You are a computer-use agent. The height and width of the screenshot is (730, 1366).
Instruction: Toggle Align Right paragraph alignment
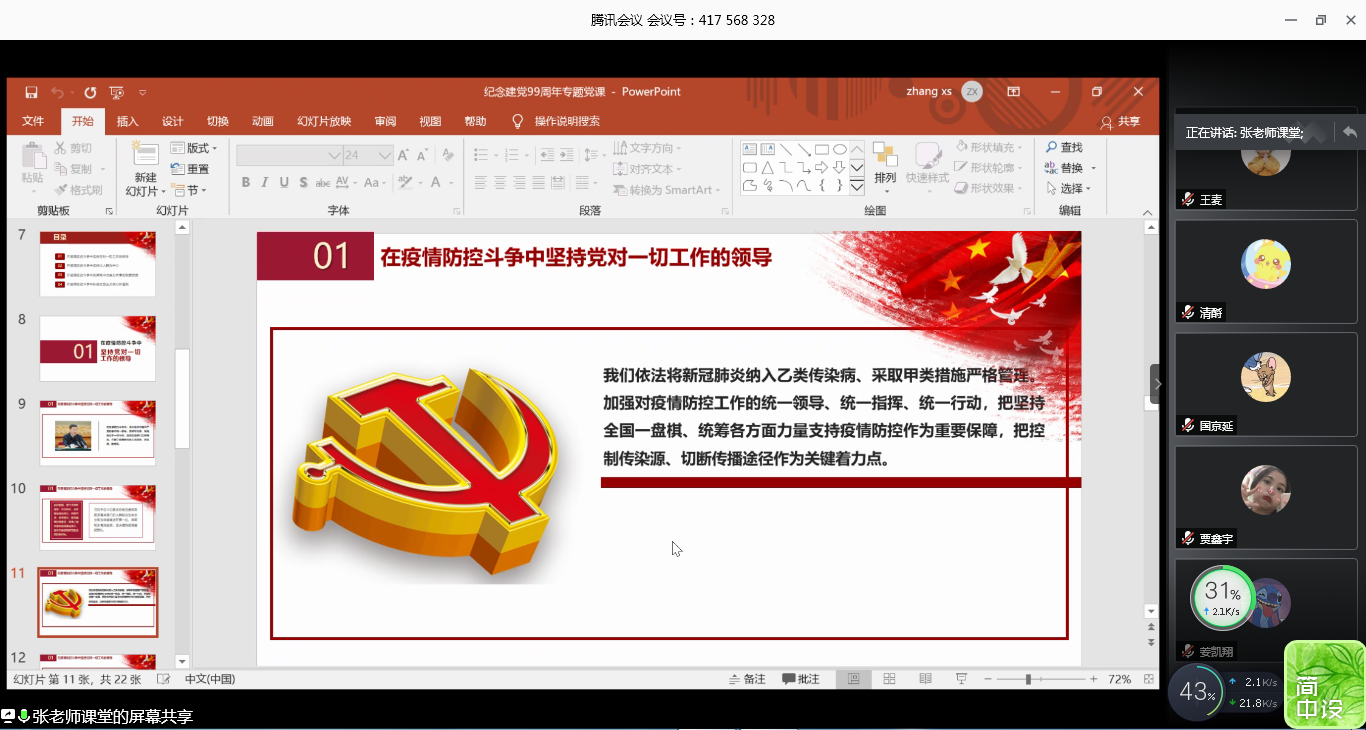(520, 182)
